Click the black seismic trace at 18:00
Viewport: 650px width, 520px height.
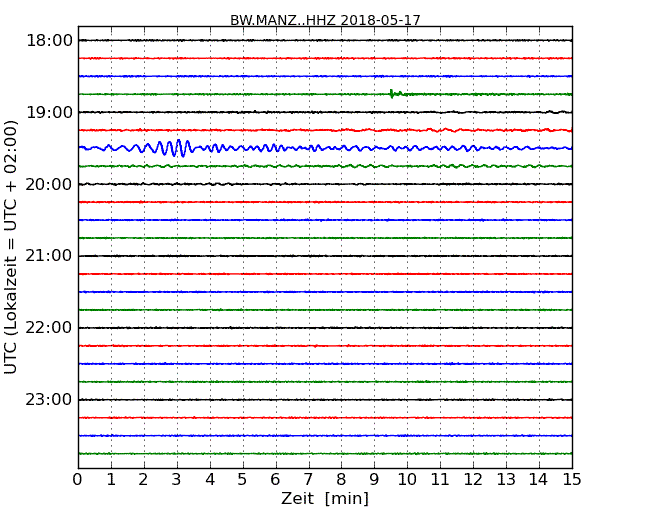coord(325,41)
